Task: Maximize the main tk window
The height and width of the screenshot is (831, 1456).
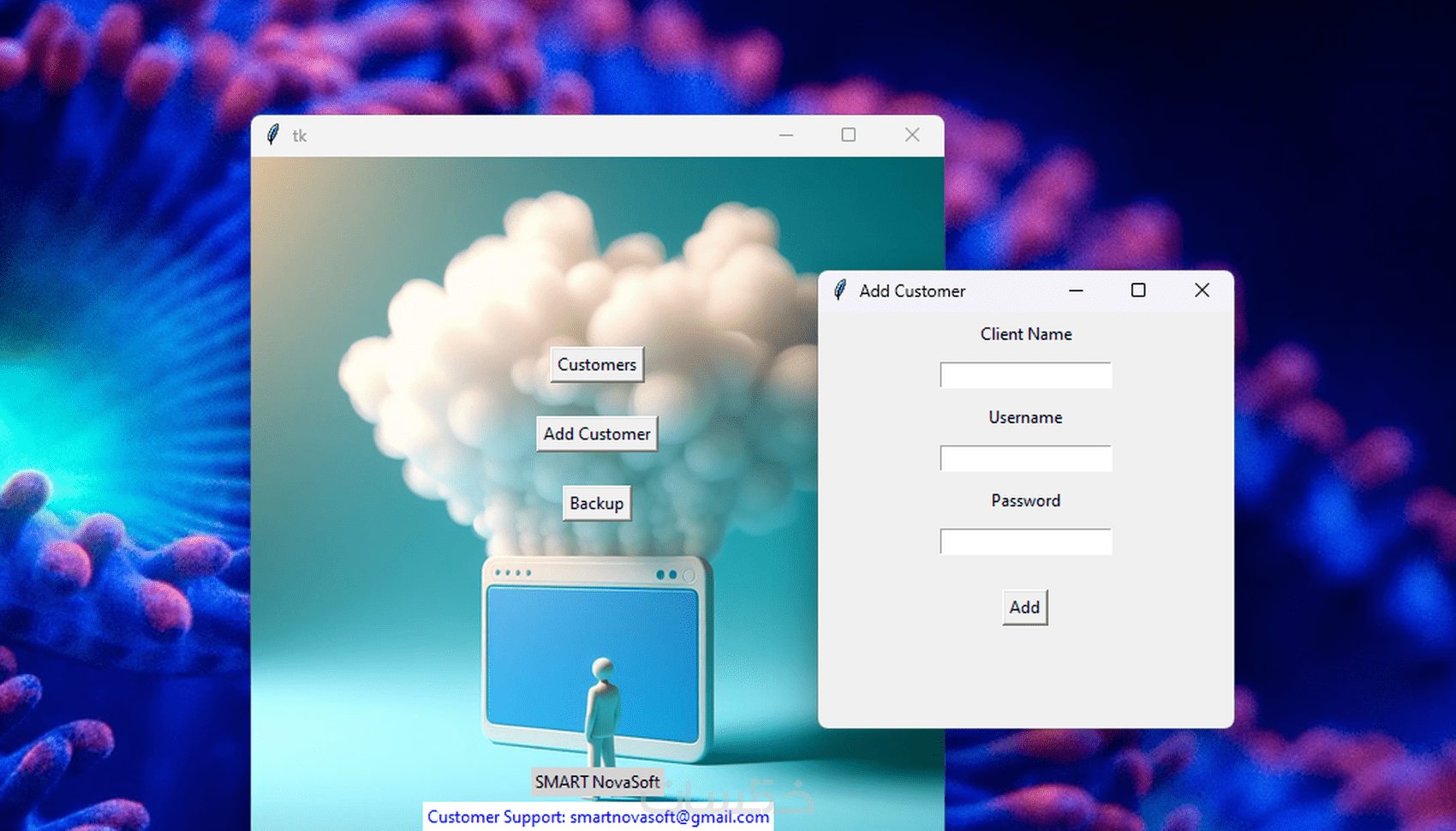Action: tap(849, 135)
